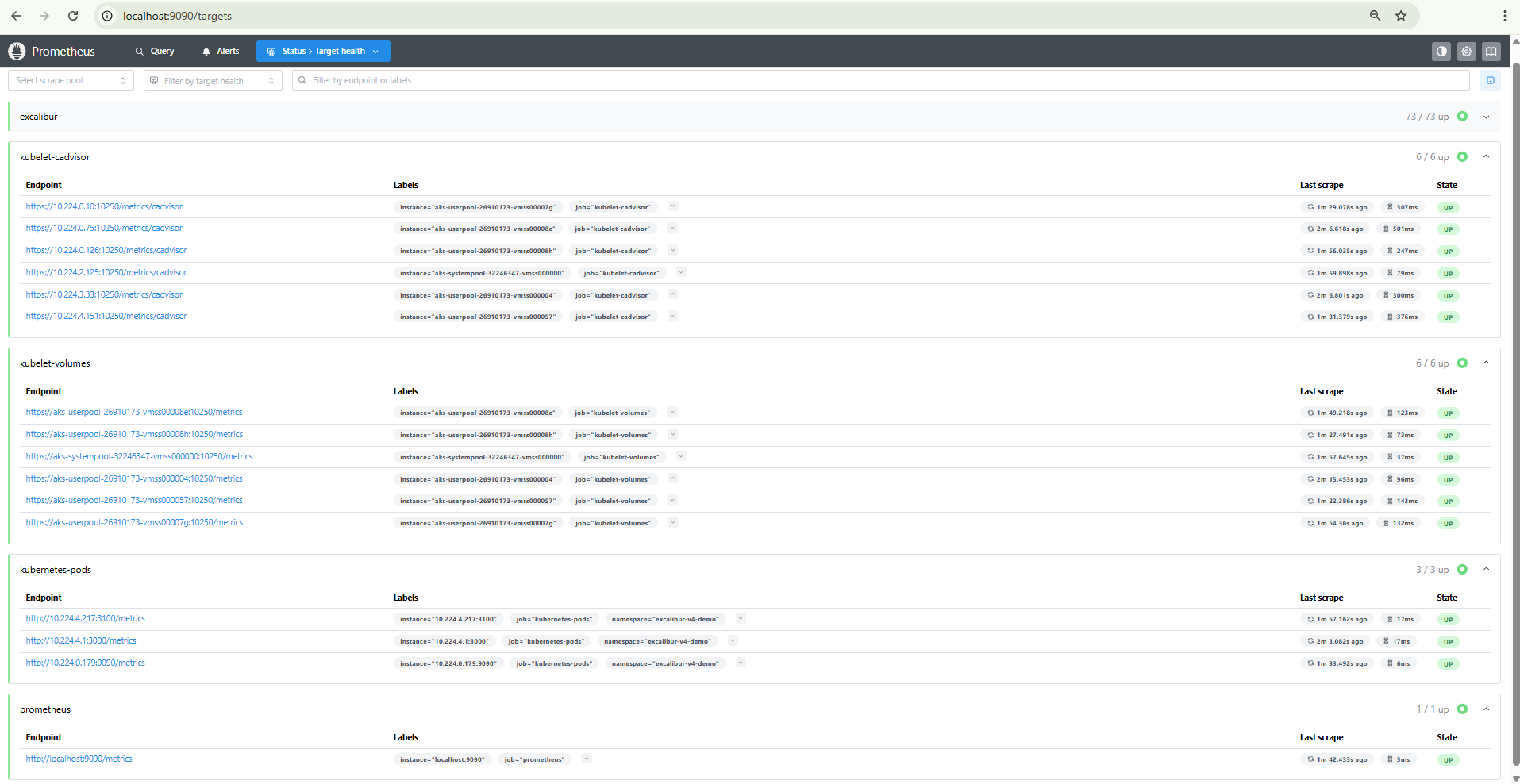
Task: Click the blue collapse-all panels icon
Action: coord(1490,80)
